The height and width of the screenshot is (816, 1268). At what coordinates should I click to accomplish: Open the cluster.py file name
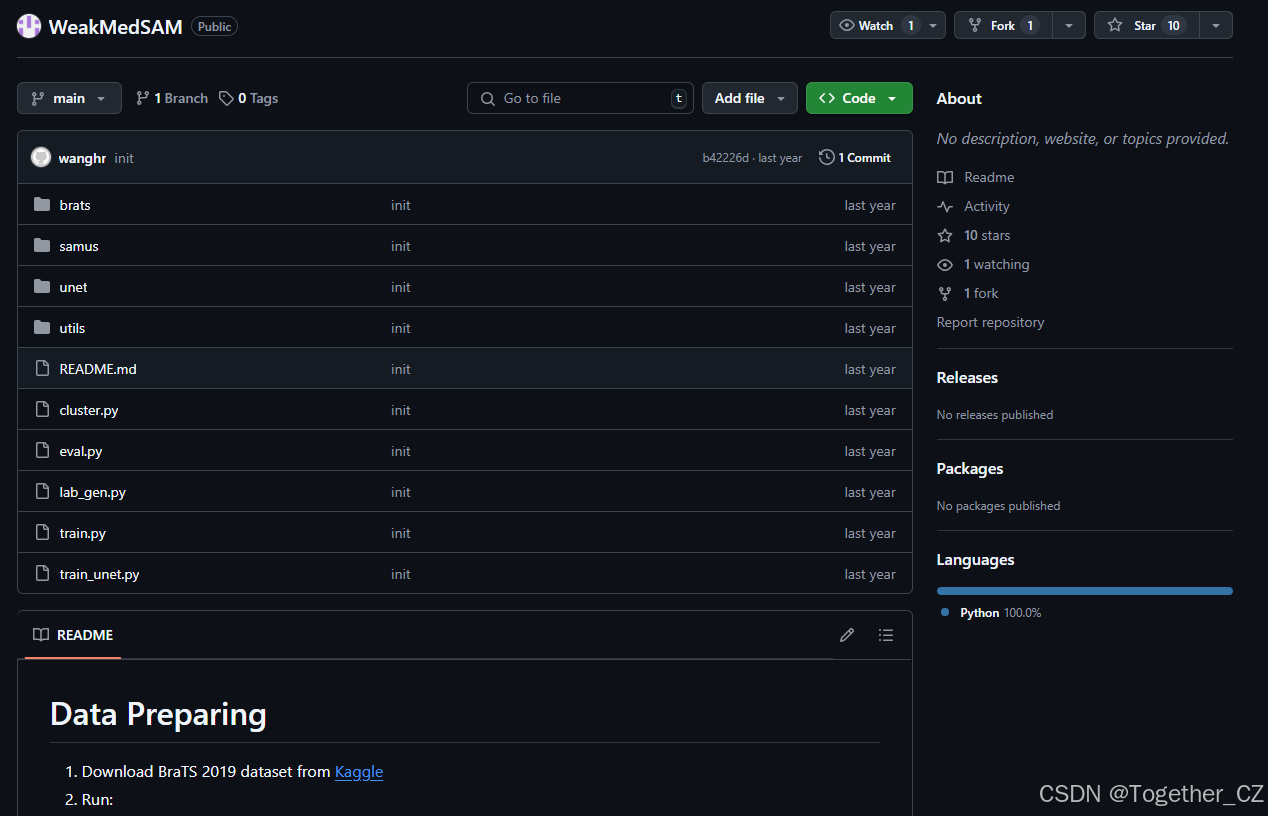89,410
